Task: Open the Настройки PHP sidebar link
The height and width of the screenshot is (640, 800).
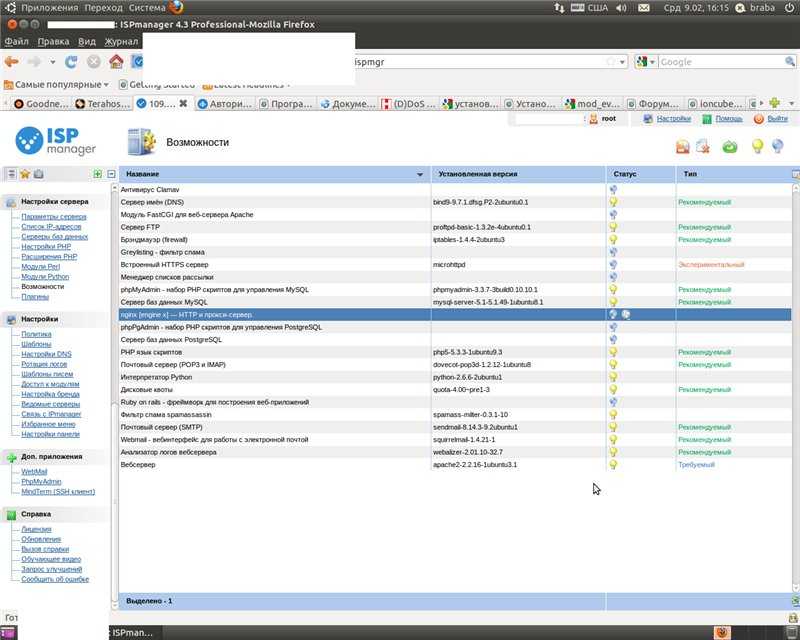Action: [x=46, y=247]
